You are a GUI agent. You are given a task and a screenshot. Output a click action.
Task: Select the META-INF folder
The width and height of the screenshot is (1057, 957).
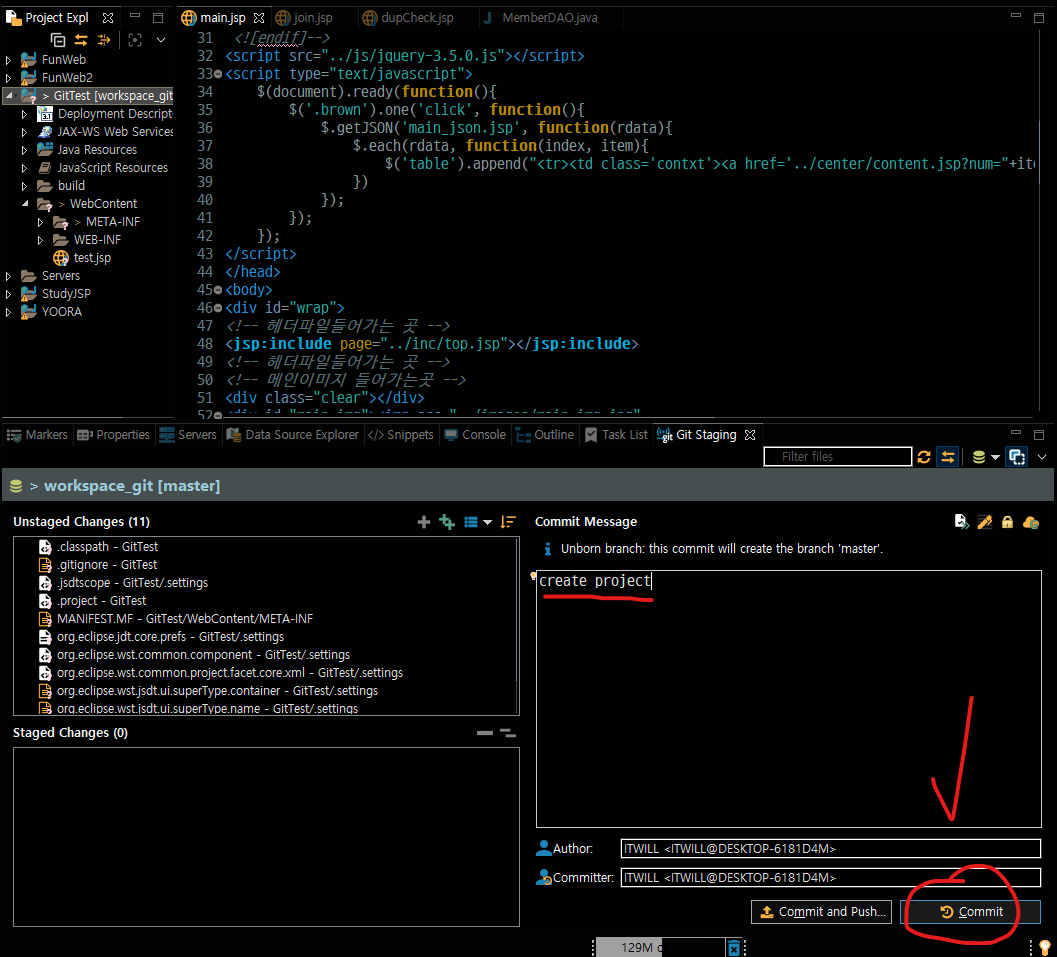(113, 222)
